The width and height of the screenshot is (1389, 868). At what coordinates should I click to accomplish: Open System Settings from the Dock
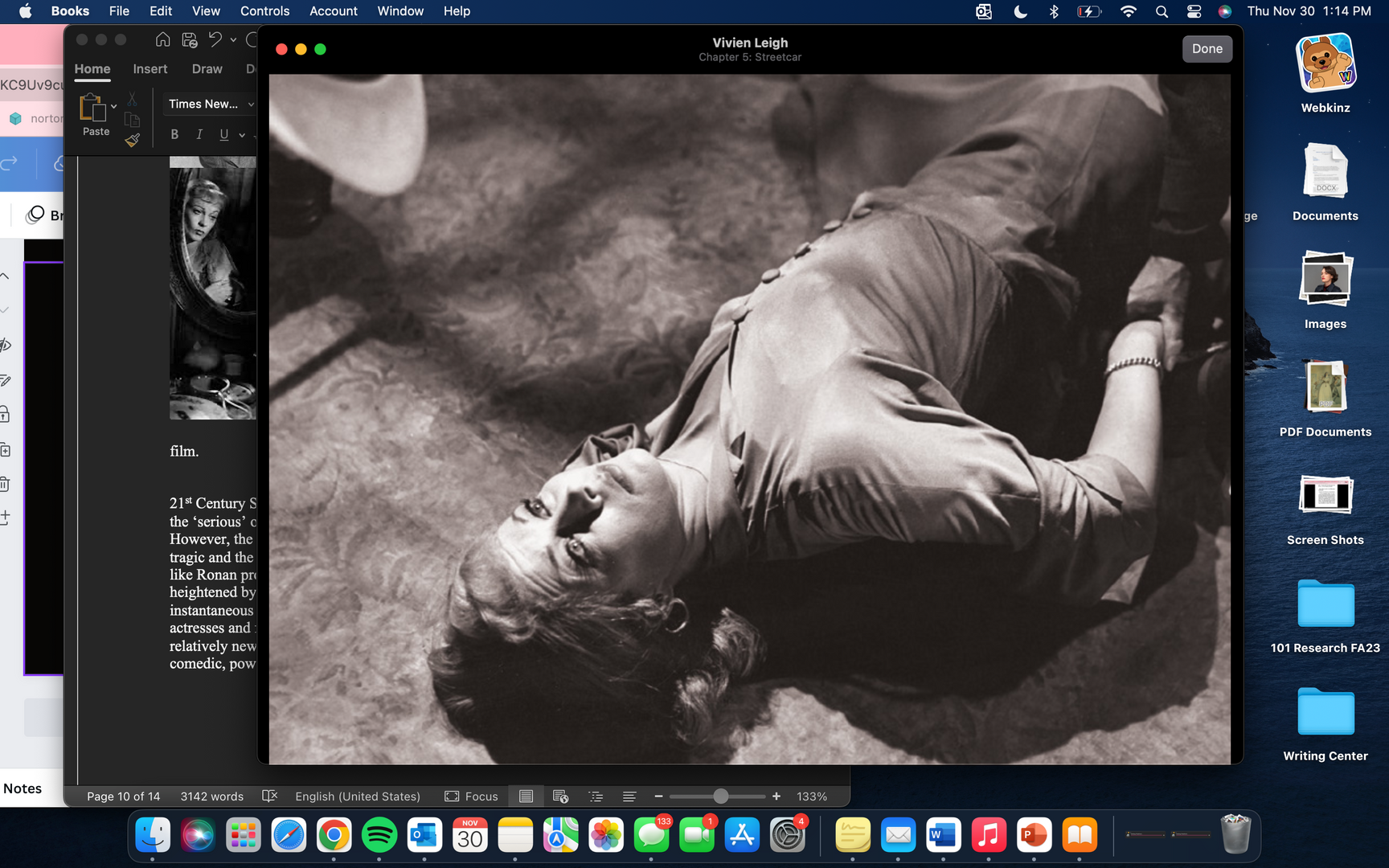(788, 836)
